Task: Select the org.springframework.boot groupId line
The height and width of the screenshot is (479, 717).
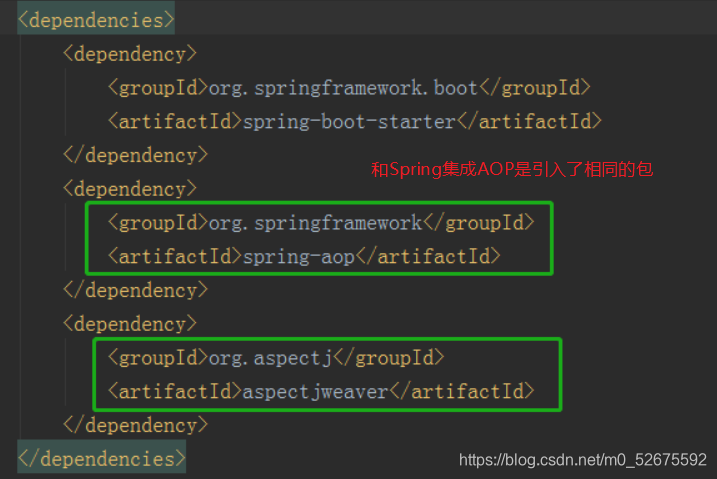Action: pos(349,88)
